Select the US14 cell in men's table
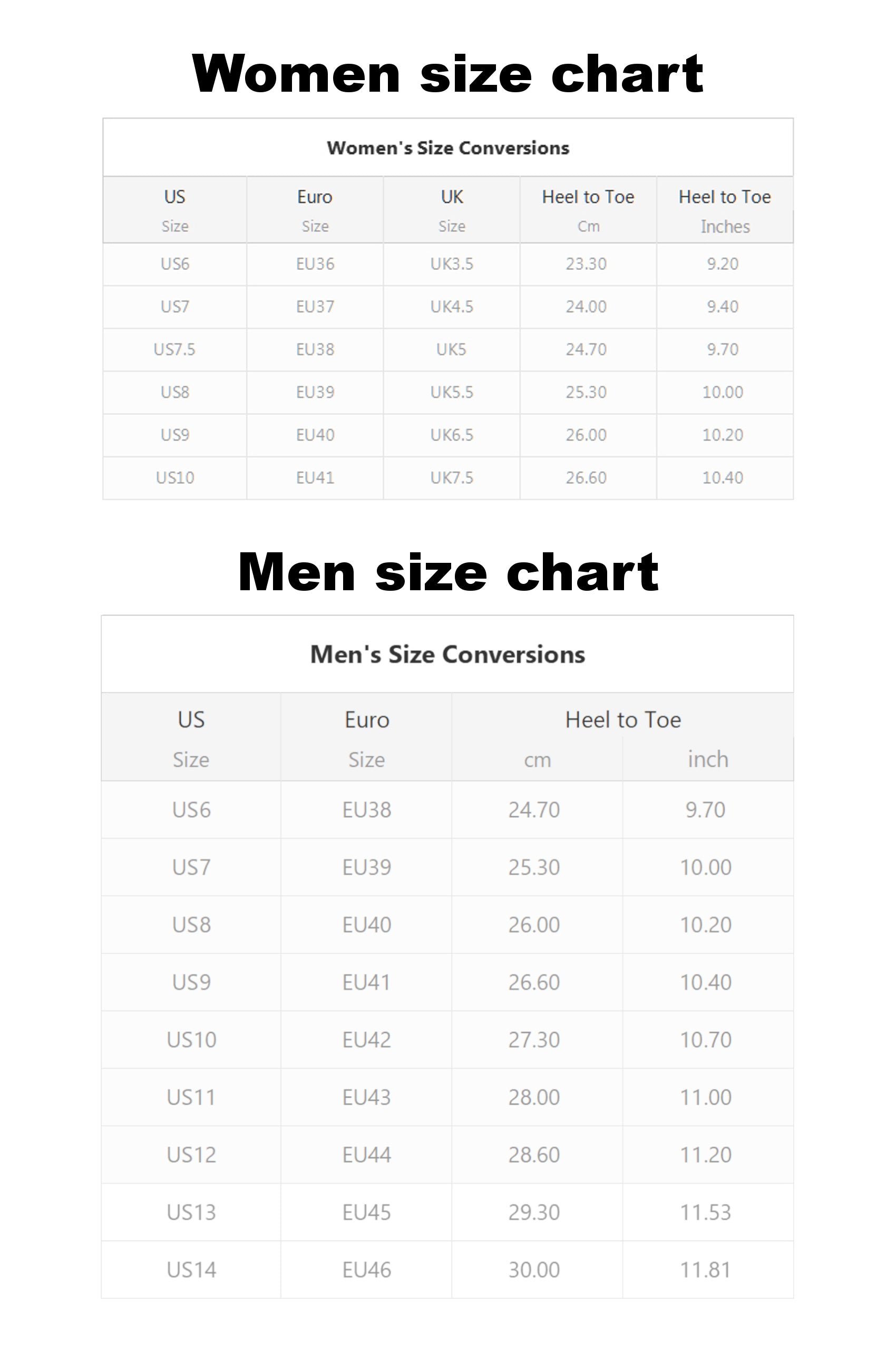Screen dimensions: 896x1347 (191, 1270)
